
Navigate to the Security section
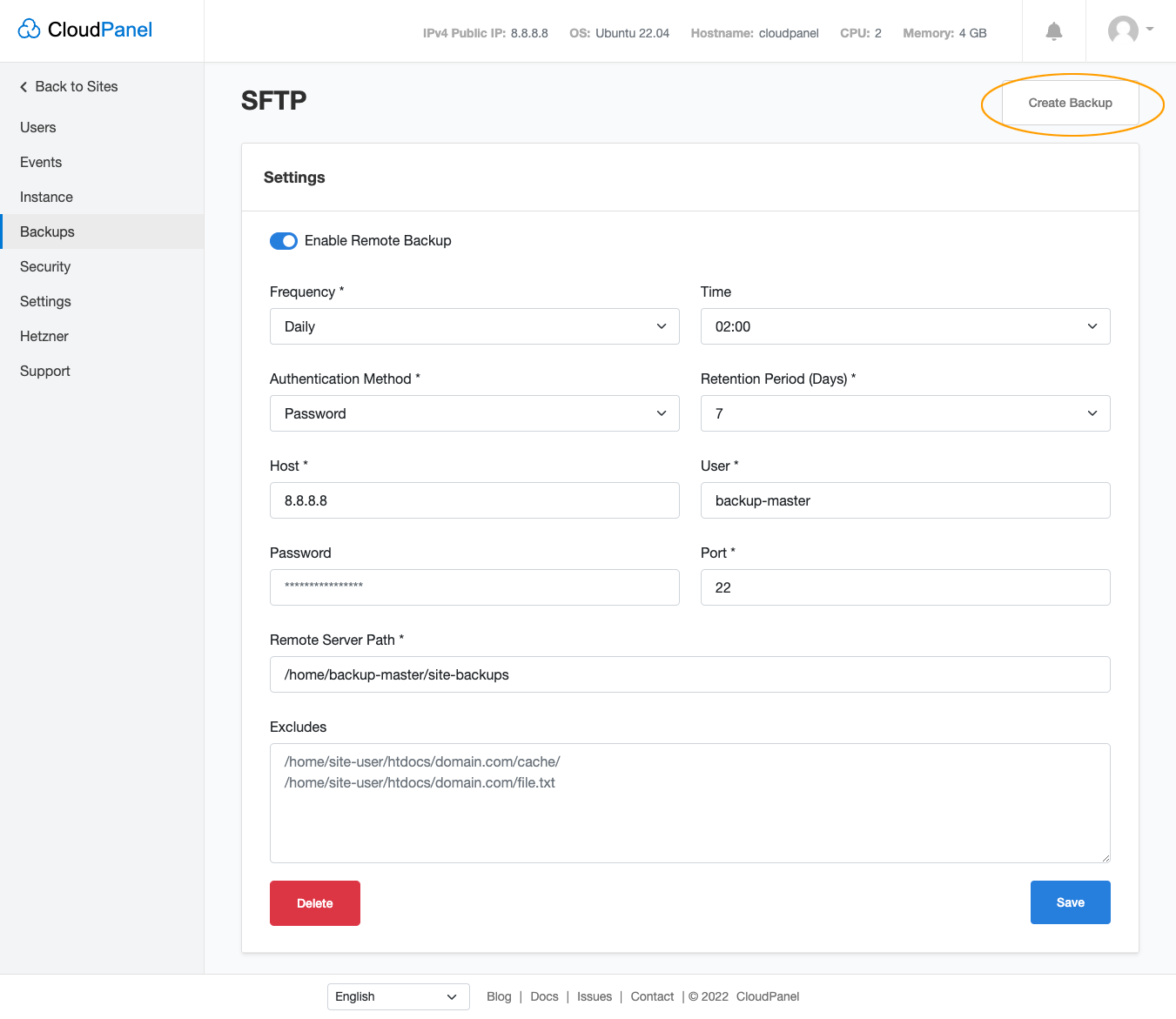45,266
